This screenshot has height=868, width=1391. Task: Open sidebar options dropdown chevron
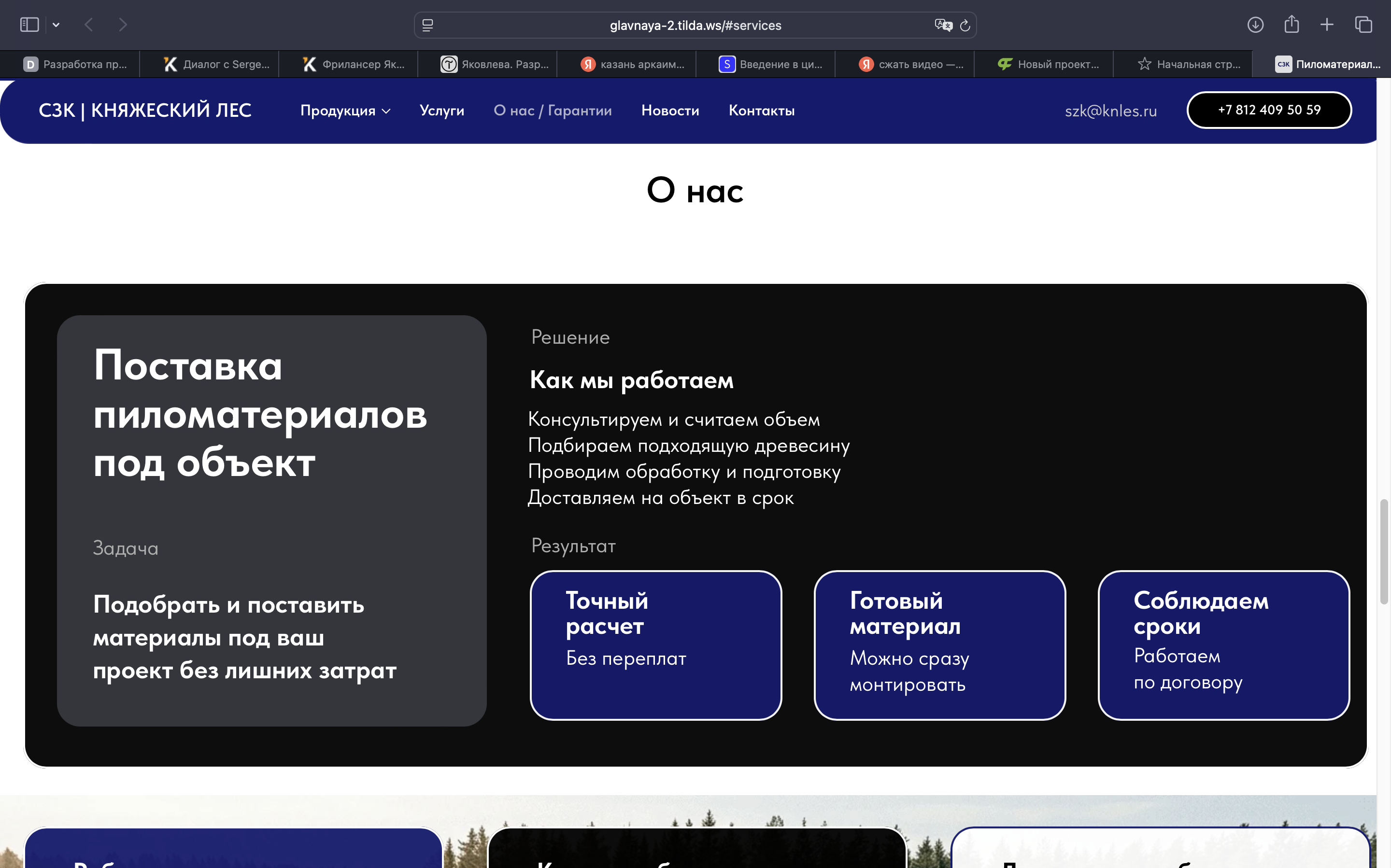pos(56,25)
